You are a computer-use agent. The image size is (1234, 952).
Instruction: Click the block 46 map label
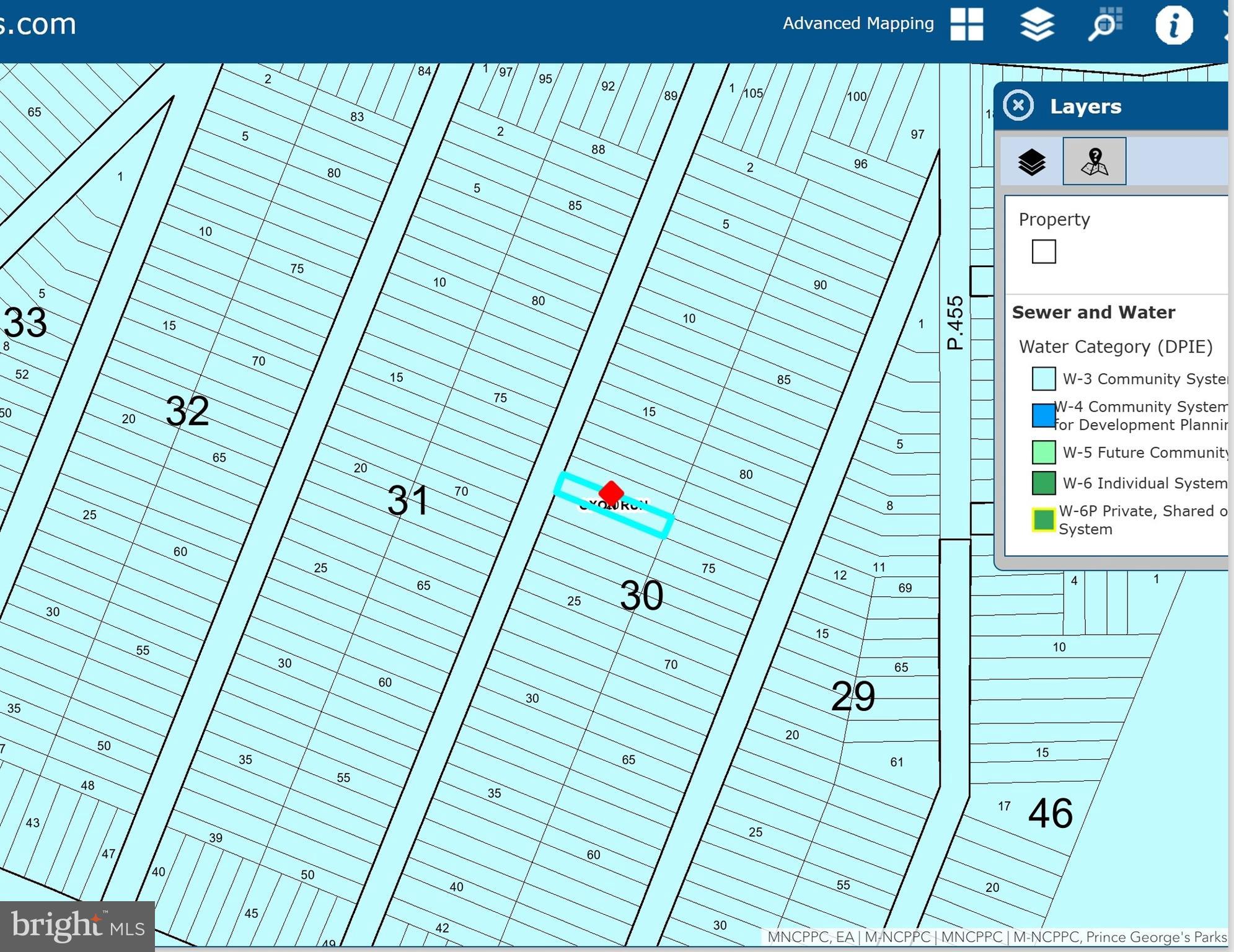1050,813
